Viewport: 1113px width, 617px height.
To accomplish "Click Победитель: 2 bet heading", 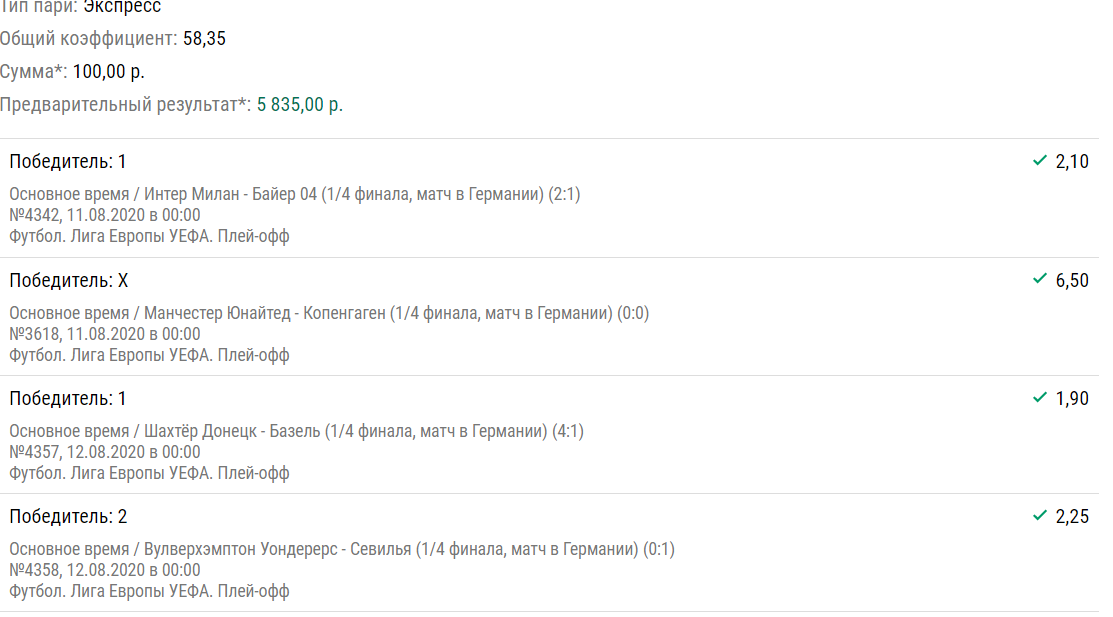I will pos(68,516).
